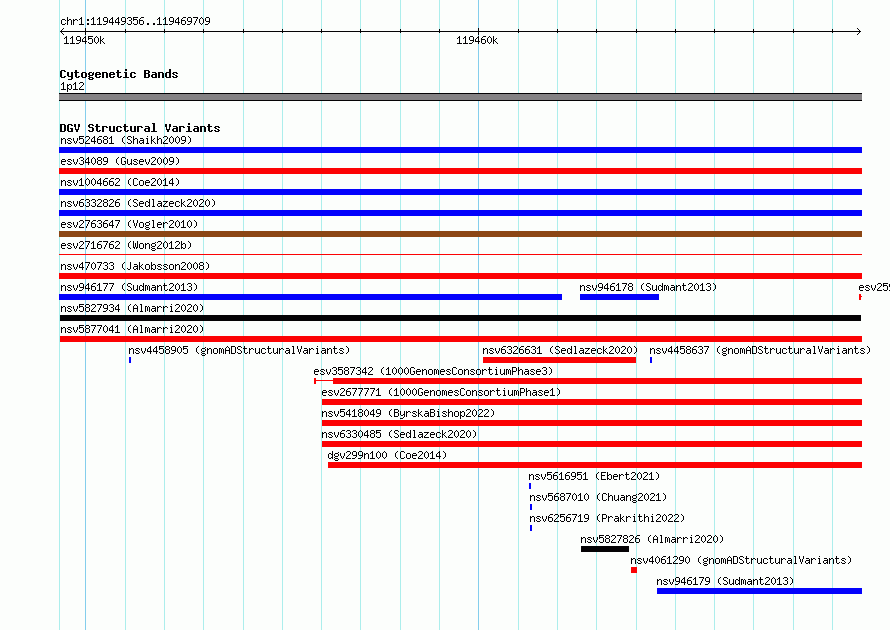Image resolution: width=890 pixels, height=630 pixels.
Task: Select the short blue nsv946178 bar
Action: point(619,297)
